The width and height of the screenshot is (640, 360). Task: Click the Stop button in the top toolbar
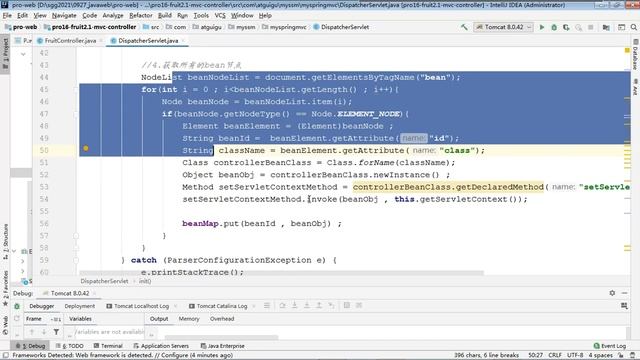[x=591, y=27]
